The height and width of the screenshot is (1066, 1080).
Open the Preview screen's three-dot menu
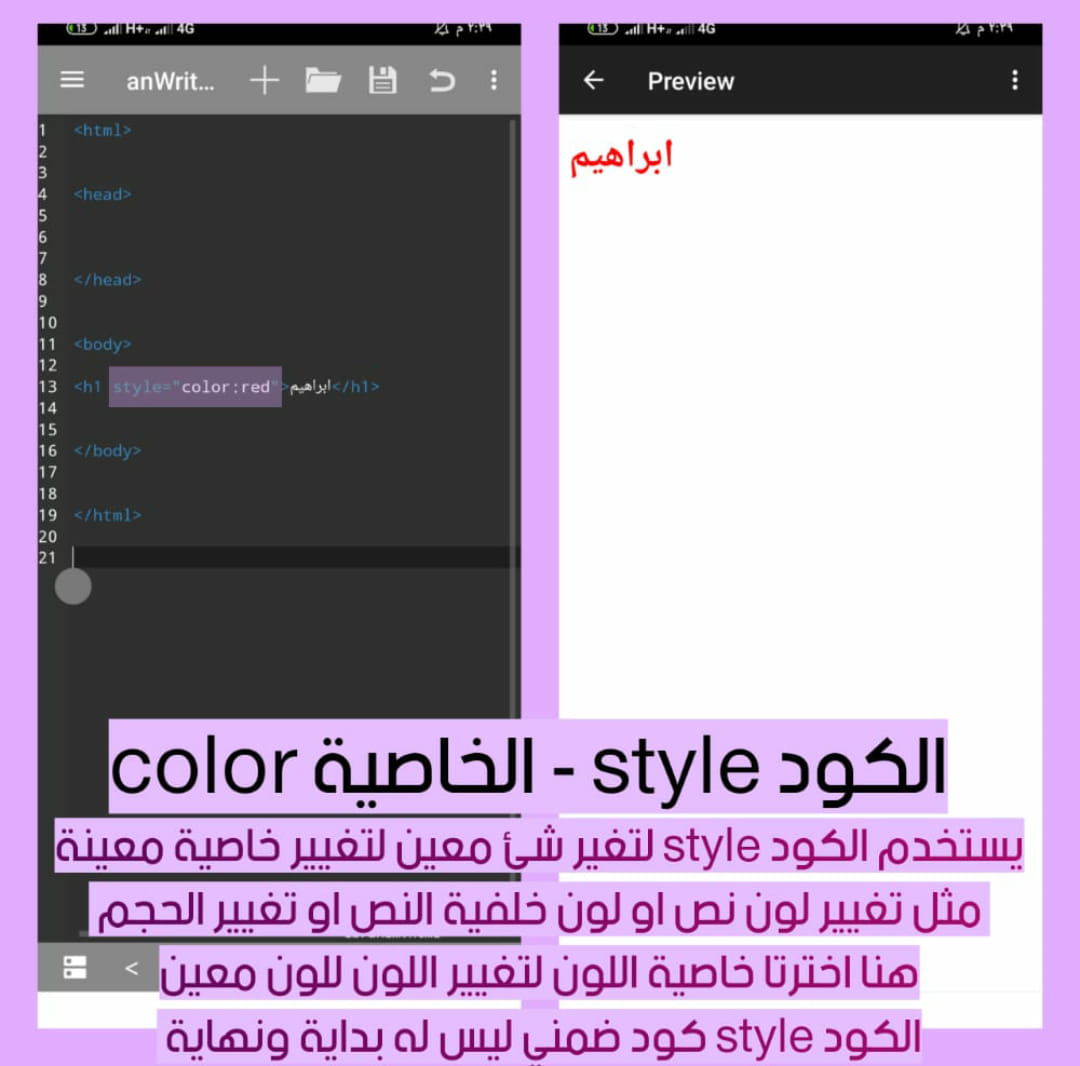[x=1015, y=80]
